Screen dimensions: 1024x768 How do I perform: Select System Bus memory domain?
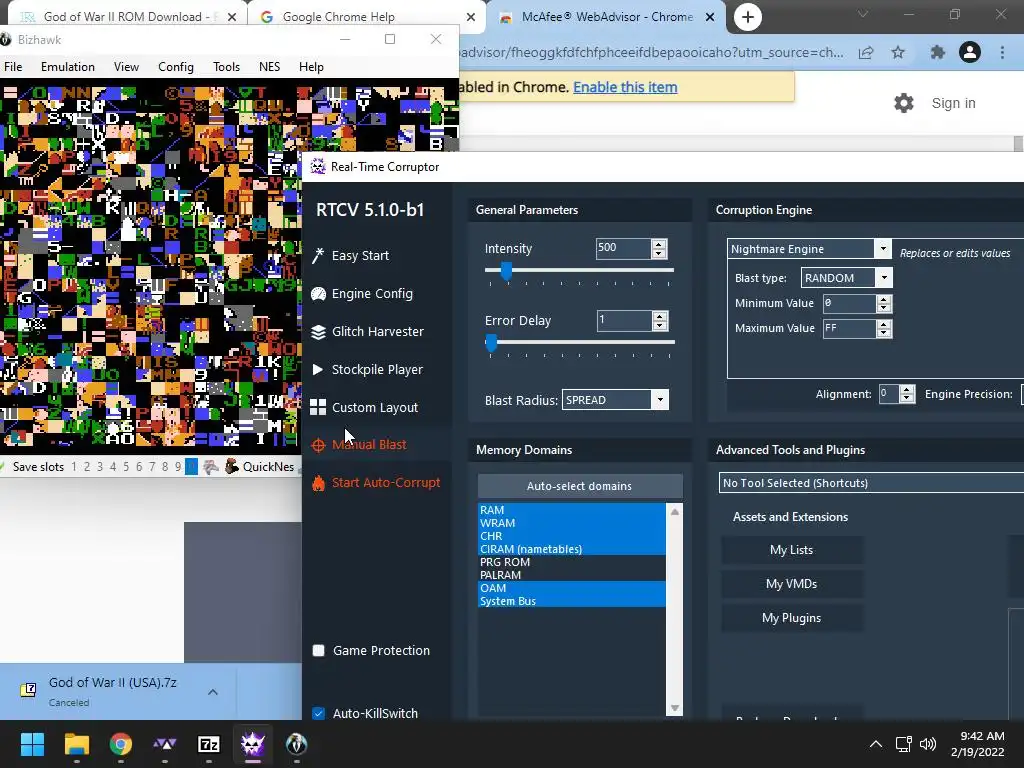tap(571, 601)
